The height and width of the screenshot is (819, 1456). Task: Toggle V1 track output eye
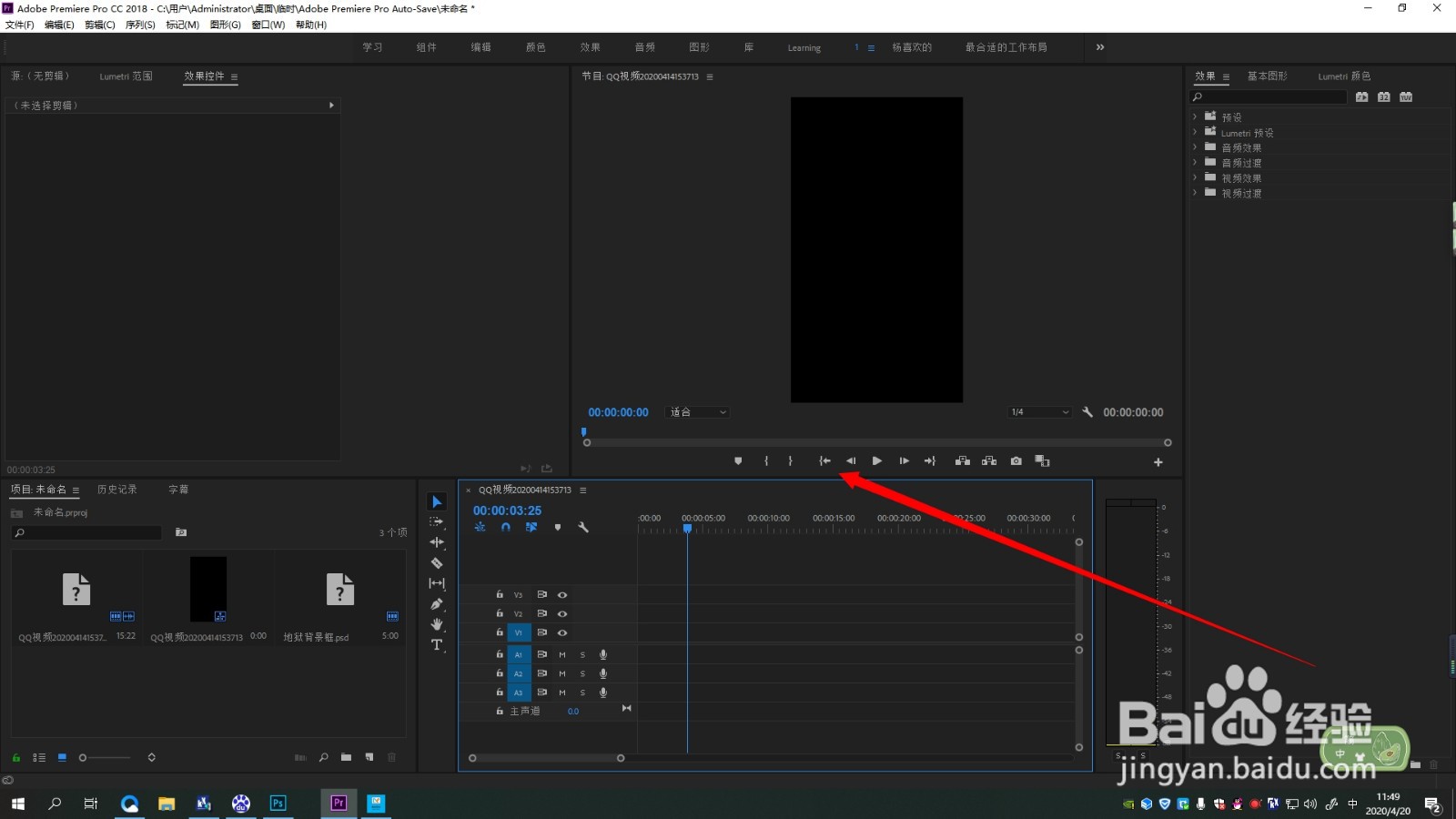[x=562, y=633]
